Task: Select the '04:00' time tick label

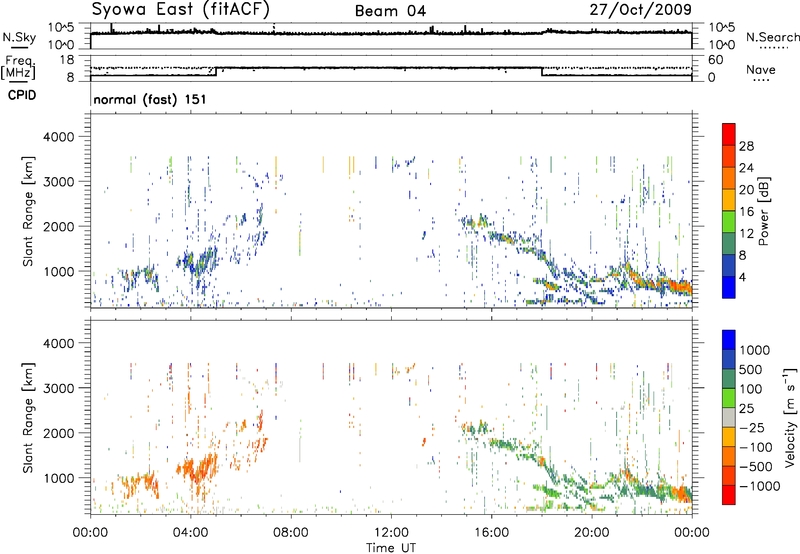Action: [191, 533]
